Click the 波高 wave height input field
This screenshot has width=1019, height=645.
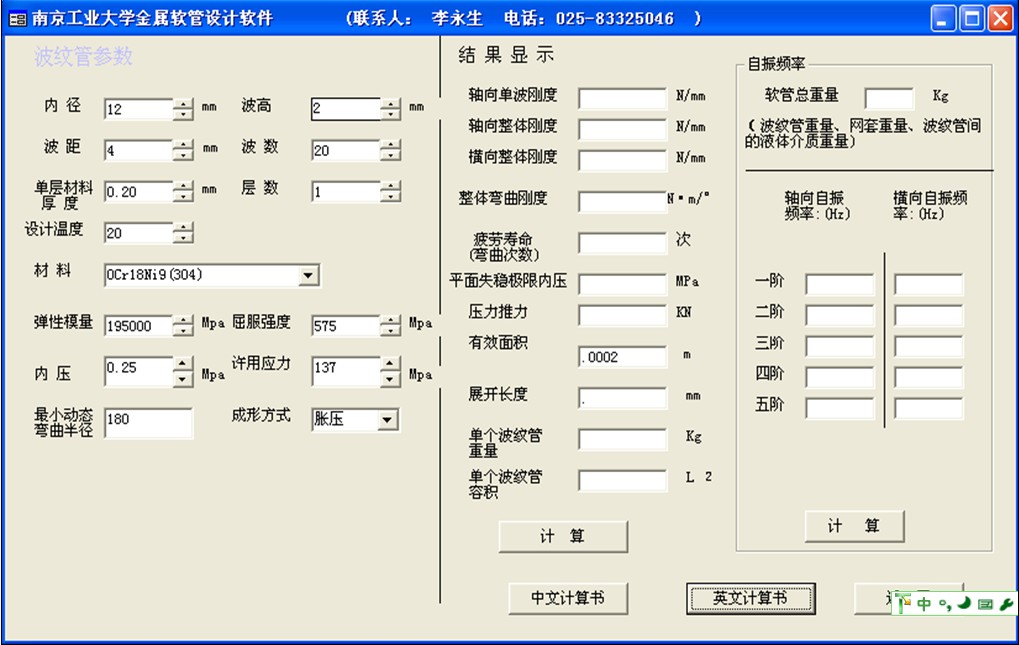(346, 109)
